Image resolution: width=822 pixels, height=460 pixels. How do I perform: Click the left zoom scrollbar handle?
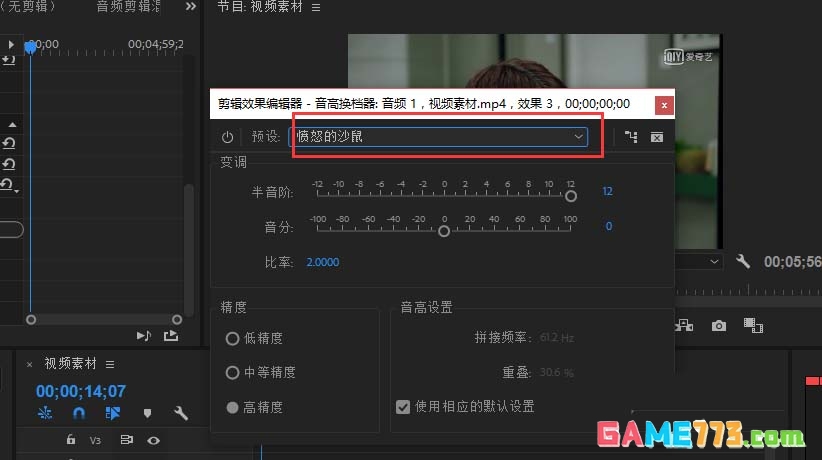point(31,319)
